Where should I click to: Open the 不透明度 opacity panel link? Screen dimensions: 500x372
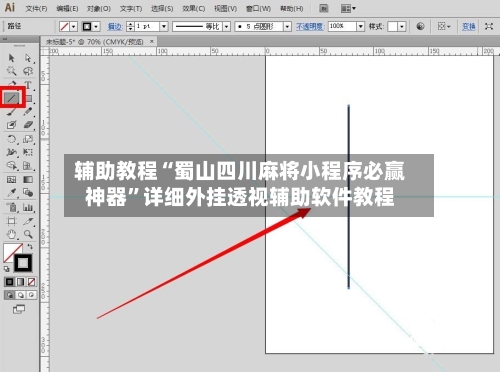tap(310, 26)
